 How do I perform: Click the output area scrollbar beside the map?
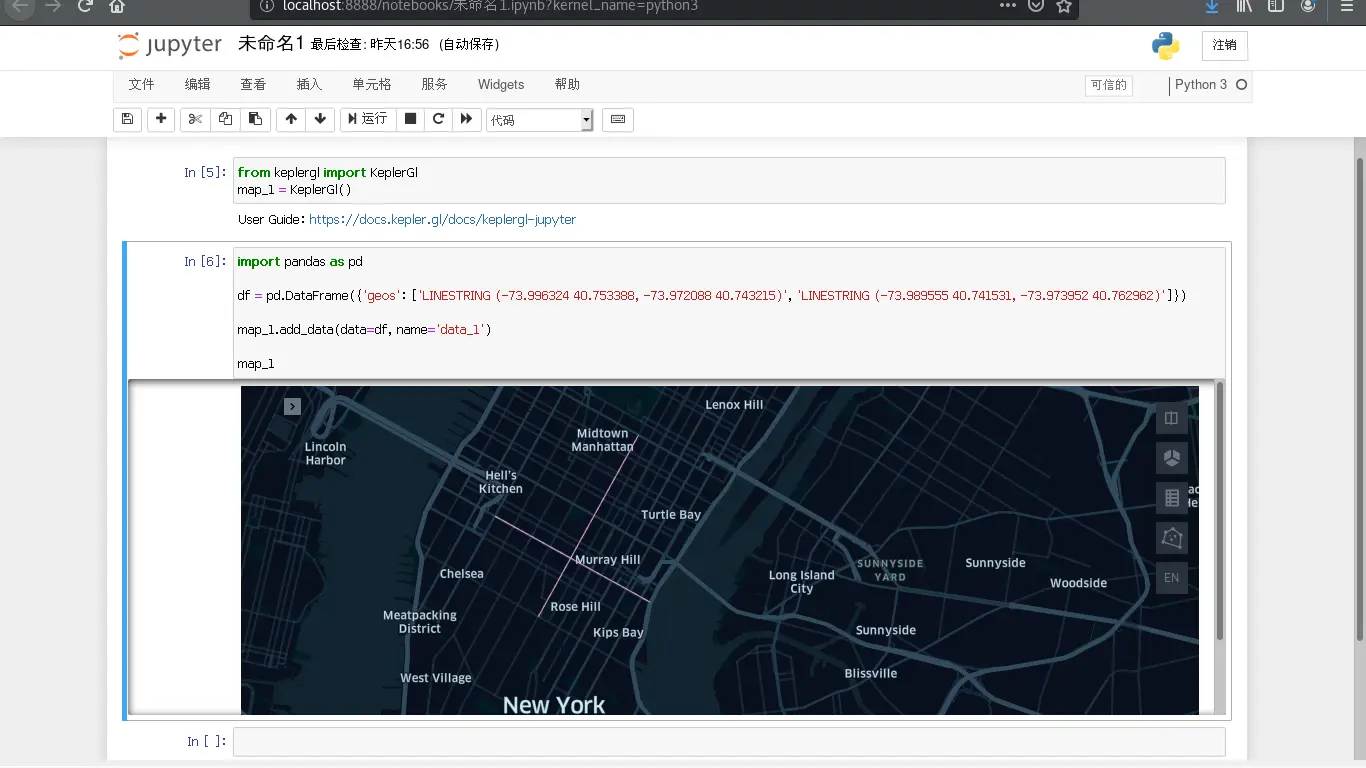point(1219,510)
